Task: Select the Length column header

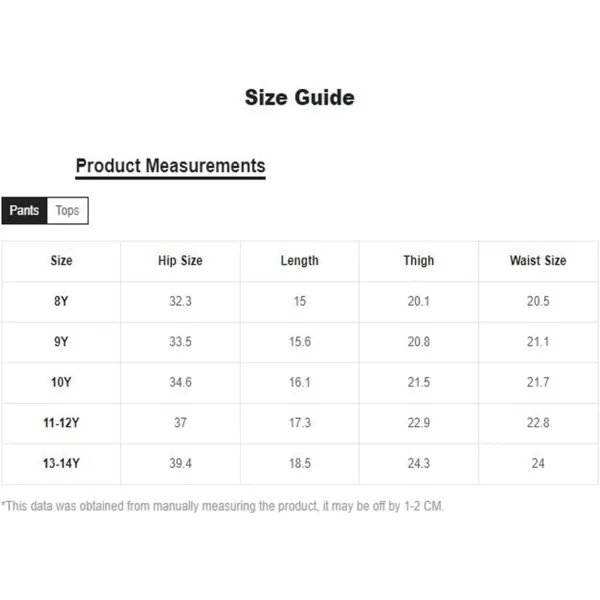Action: point(300,261)
